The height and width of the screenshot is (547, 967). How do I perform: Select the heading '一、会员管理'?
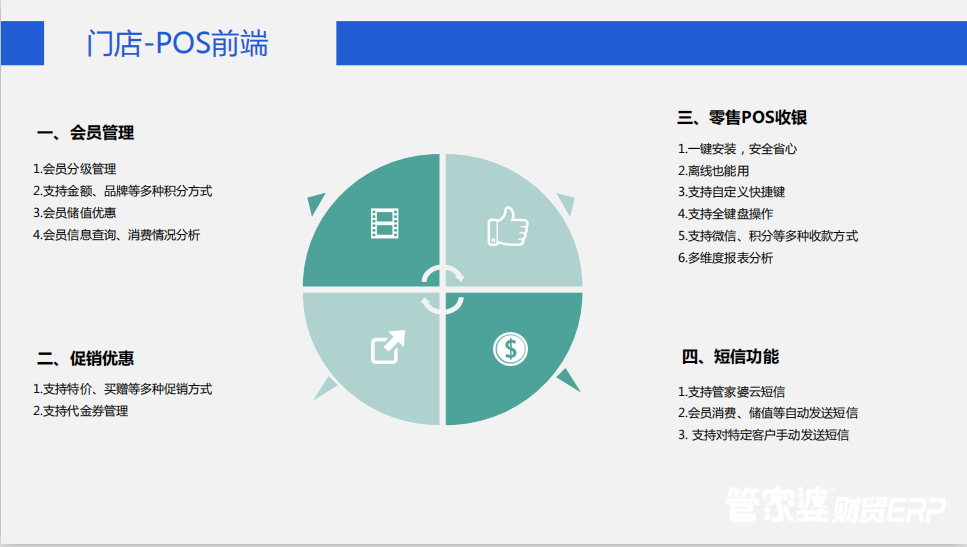click(x=85, y=133)
